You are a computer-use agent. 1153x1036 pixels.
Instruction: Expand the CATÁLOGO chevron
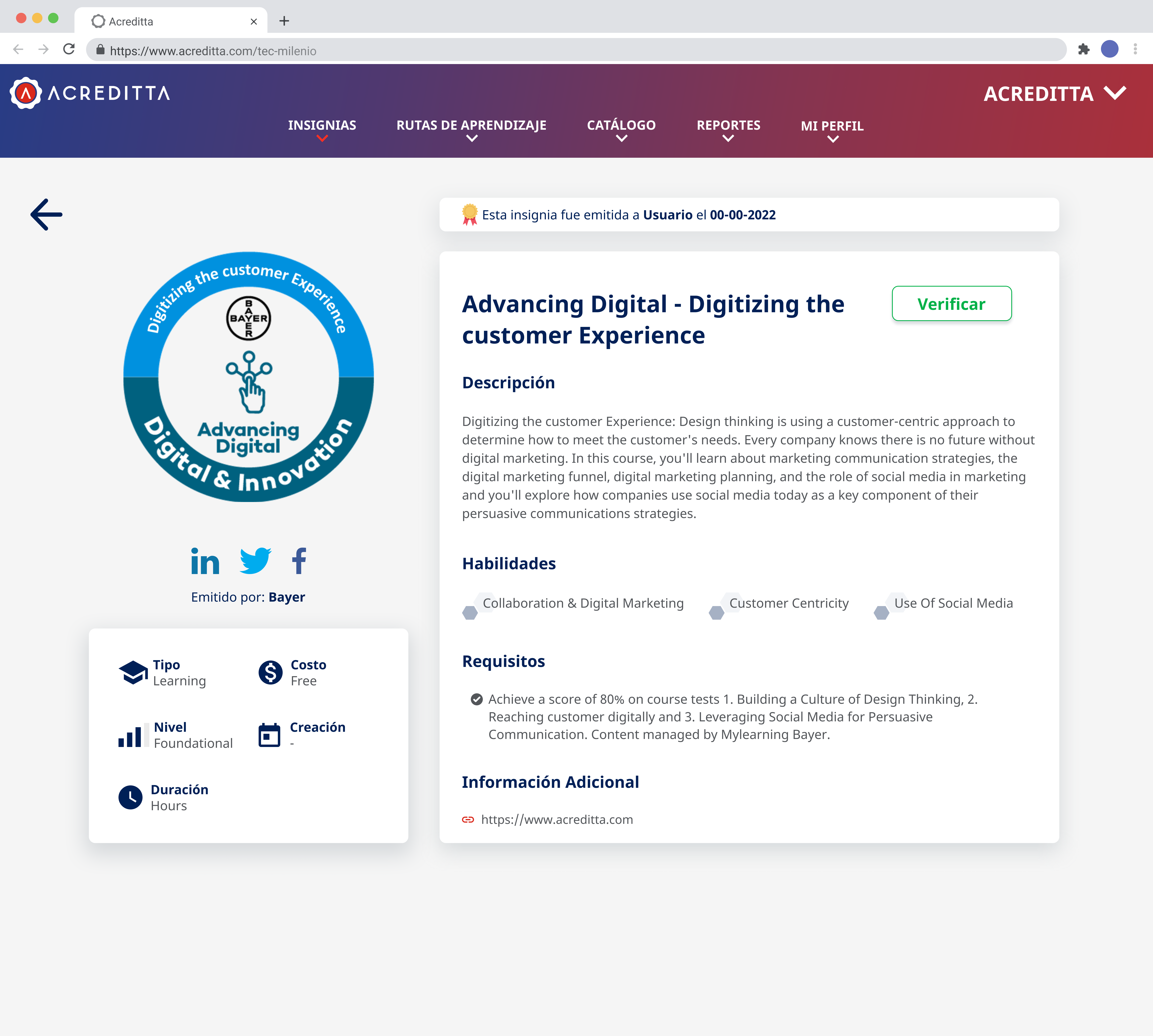(x=622, y=138)
